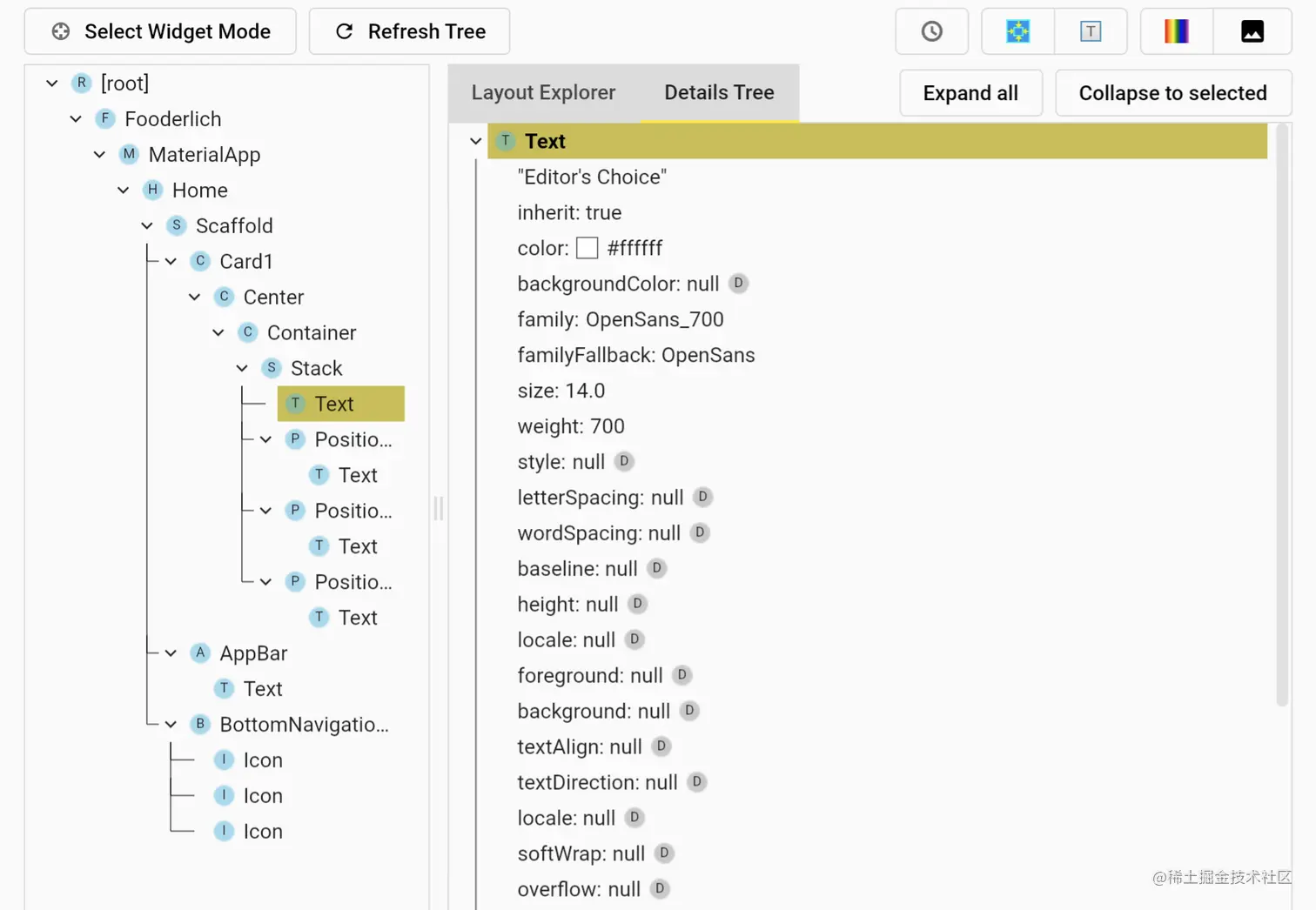Click the white #ffffff color swatch
Screen dimensions: 1316x910
coord(587,248)
